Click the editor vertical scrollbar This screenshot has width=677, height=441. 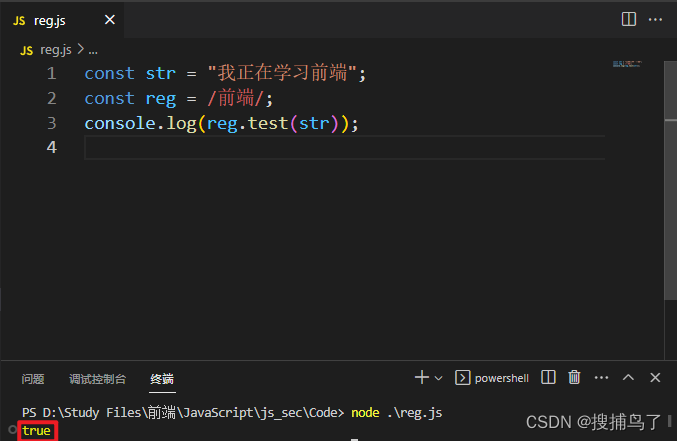[x=670, y=180]
